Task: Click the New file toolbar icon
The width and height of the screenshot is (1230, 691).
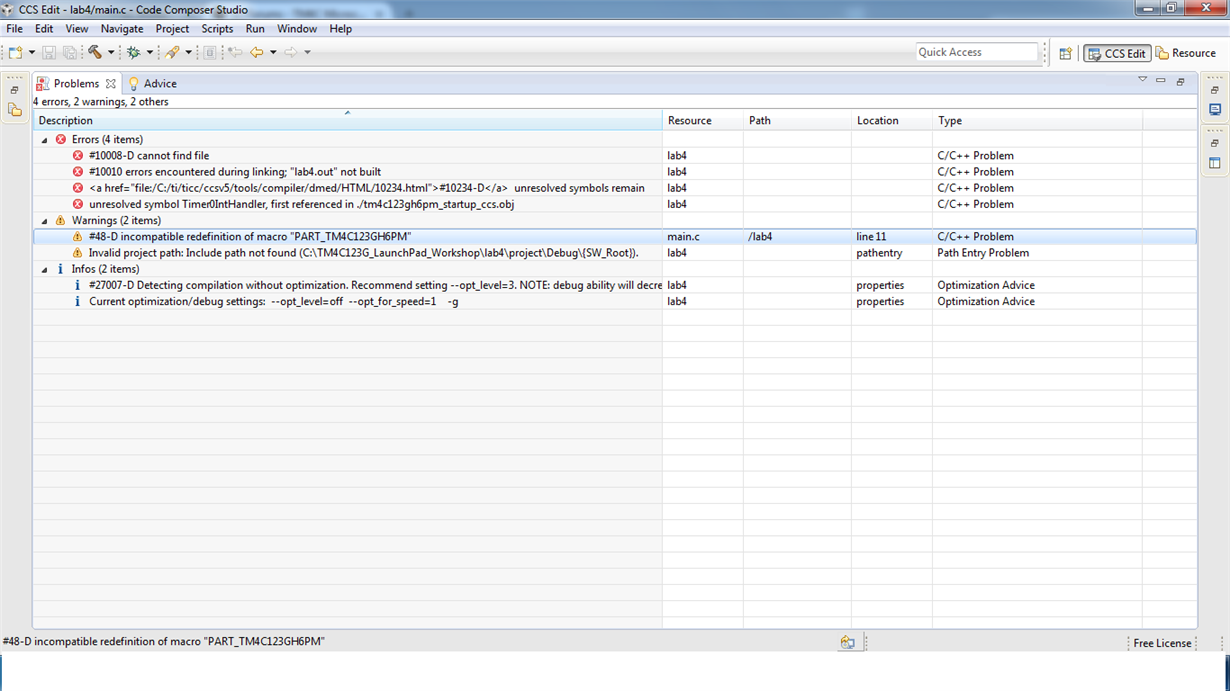Action: 15,52
